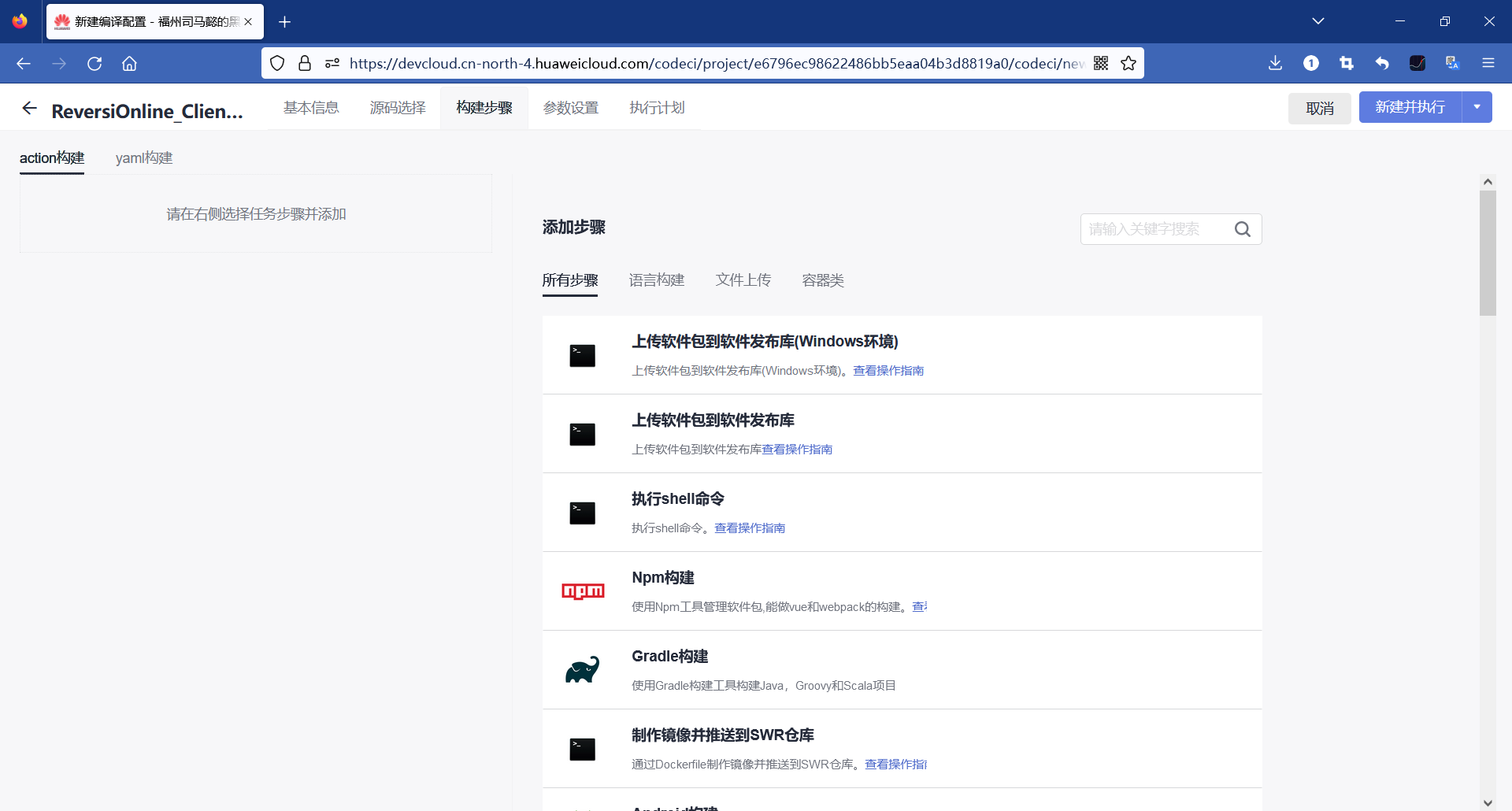The width and height of the screenshot is (1512, 811).
Task: Click the shield tracking protection icon
Action: [x=277, y=63]
